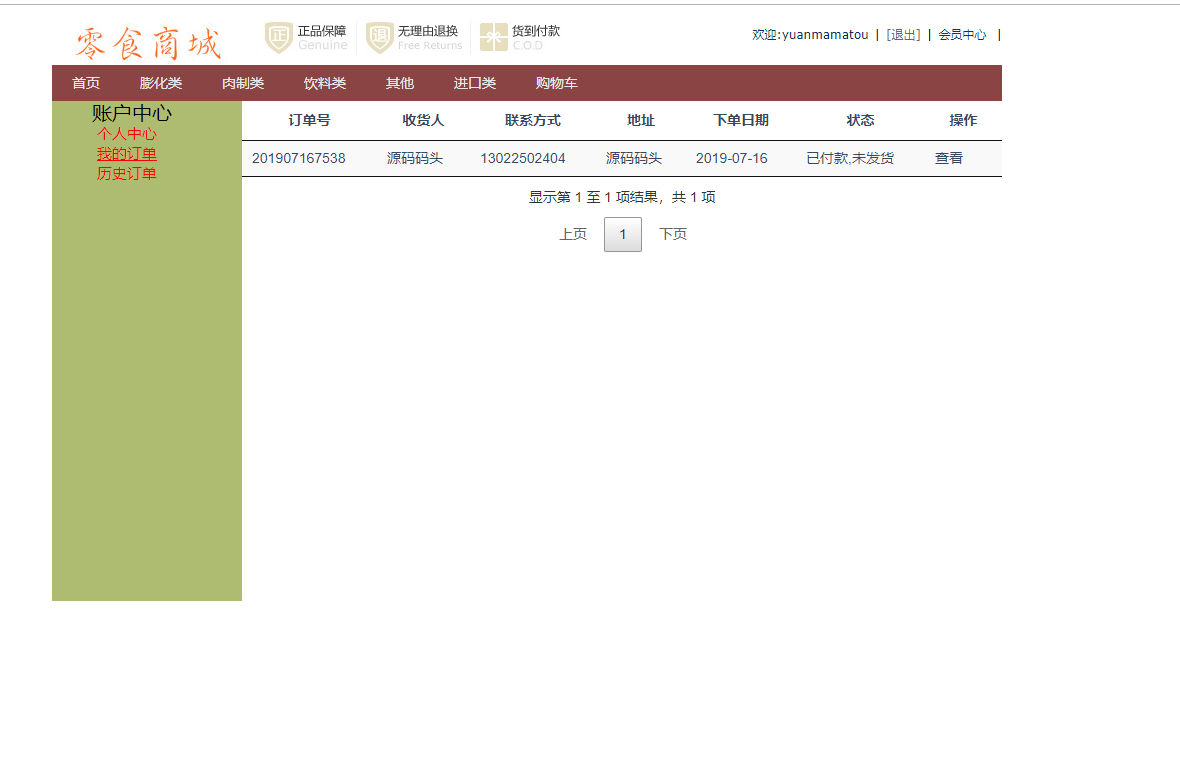Open the 膨化类 category menu
This screenshot has width=1180, height=763.
(x=160, y=83)
